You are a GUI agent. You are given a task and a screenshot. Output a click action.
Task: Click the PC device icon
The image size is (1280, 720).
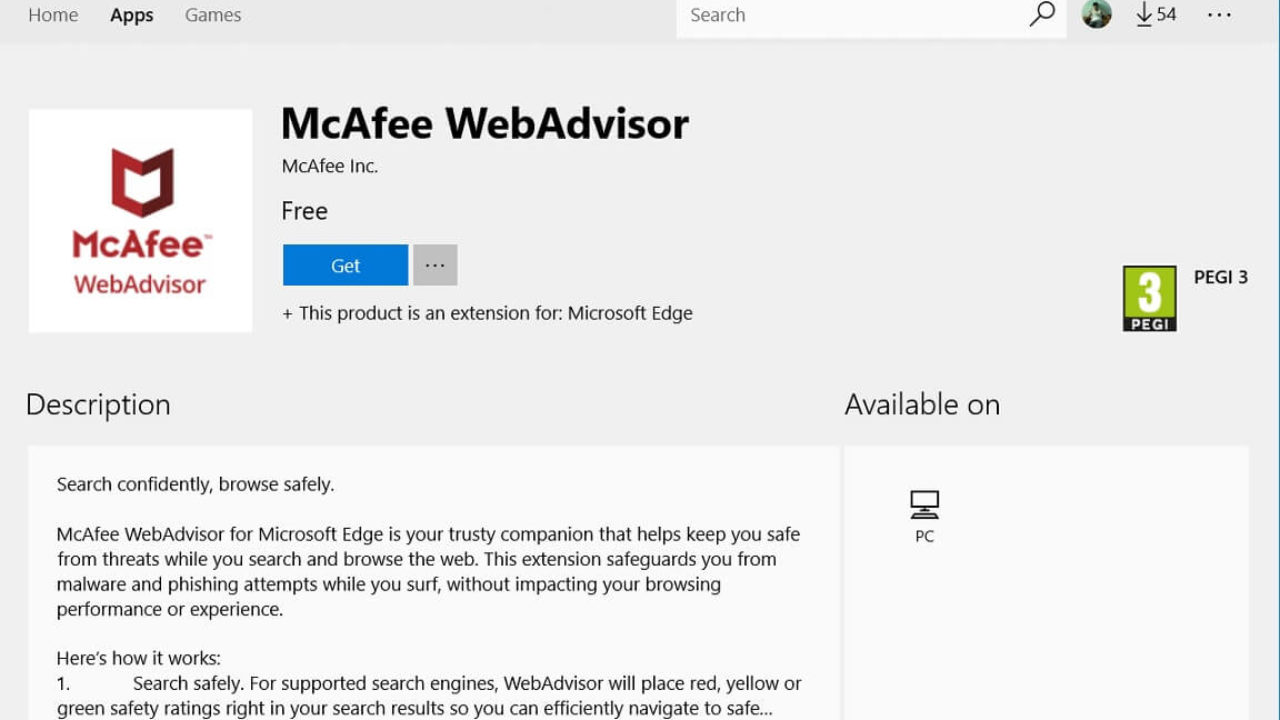tap(924, 504)
